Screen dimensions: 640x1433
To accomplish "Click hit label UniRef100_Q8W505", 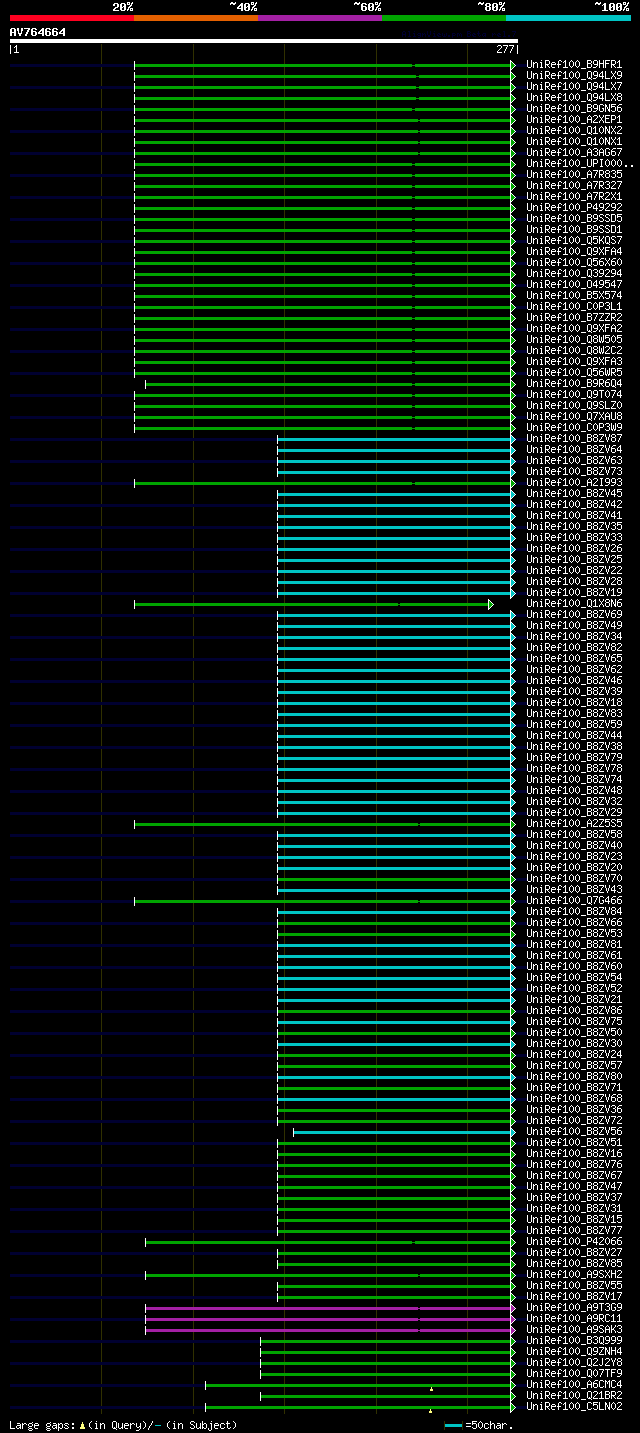I will 574,340.
